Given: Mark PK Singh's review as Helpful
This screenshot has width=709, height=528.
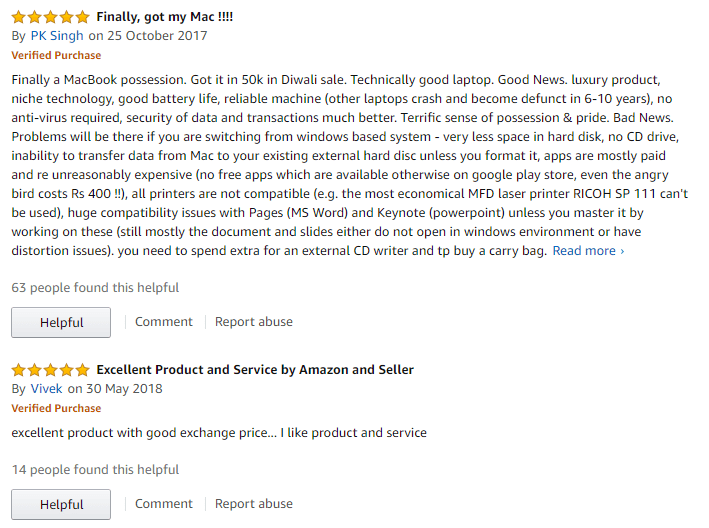Looking at the screenshot, I should pos(61,322).
